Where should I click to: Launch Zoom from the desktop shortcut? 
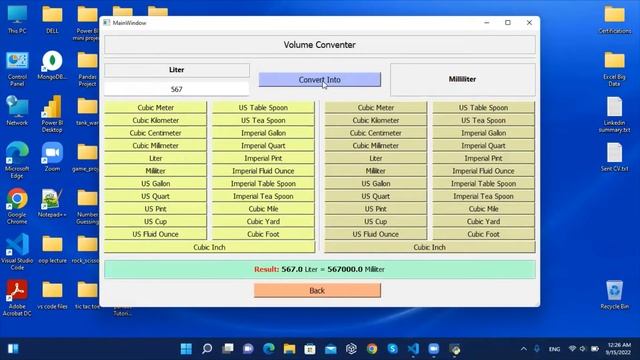52,157
